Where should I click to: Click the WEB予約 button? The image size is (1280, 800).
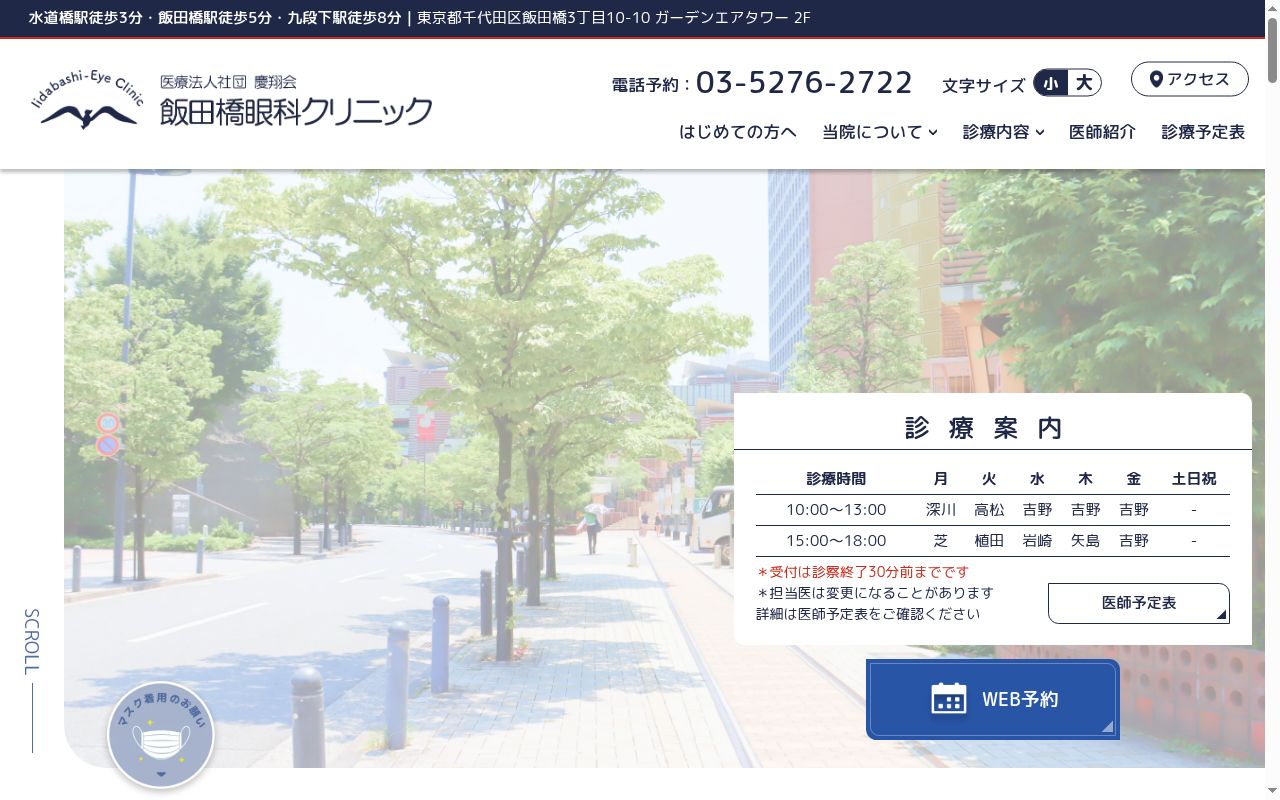pyautogui.click(x=993, y=699)
